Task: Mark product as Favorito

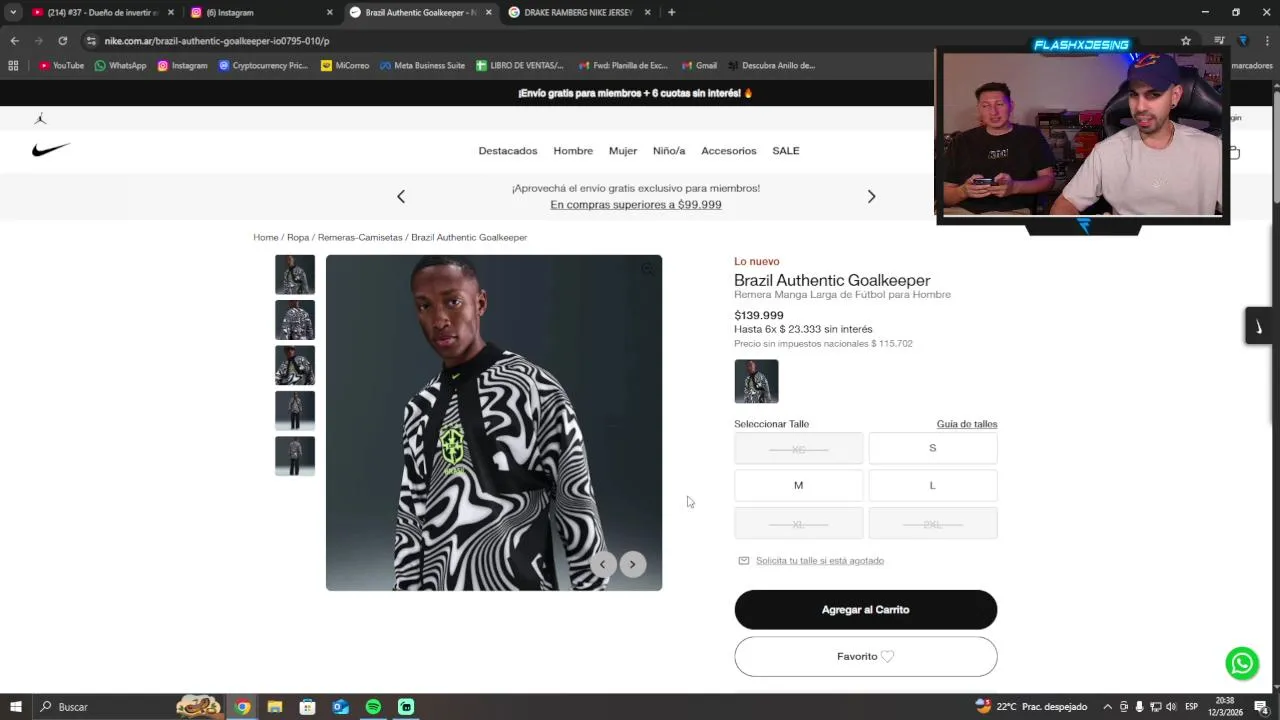Action: tap(865, 657)
